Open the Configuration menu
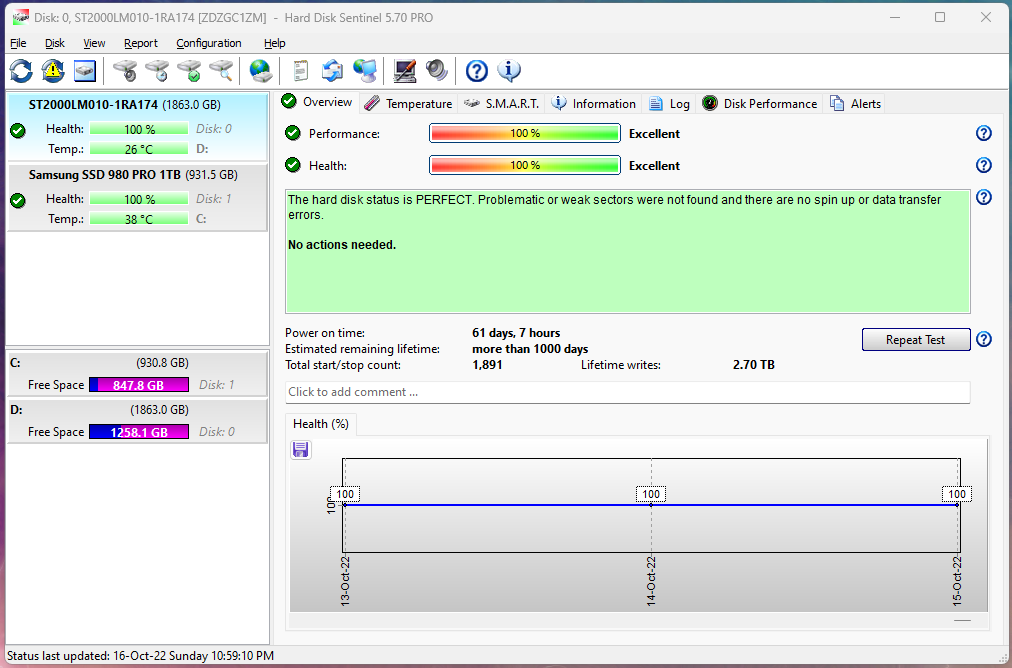The width and height of the screenshot is (1012, 668). 208,43
